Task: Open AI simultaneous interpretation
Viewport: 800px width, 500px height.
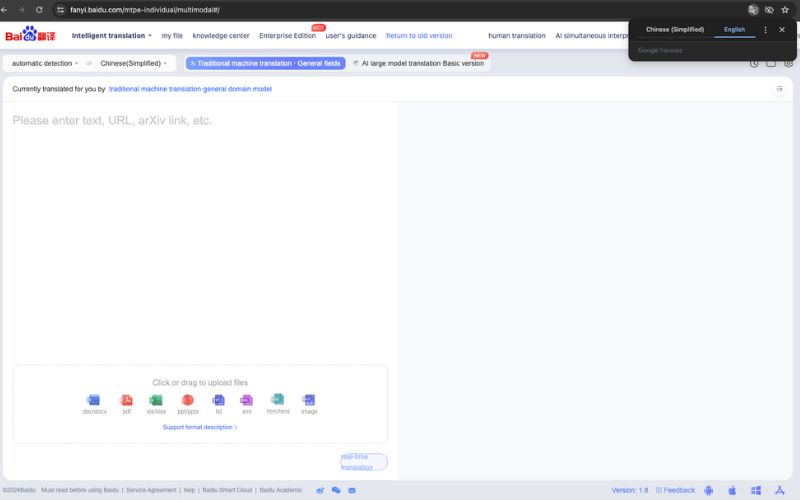Action: [x=592, y=36]
